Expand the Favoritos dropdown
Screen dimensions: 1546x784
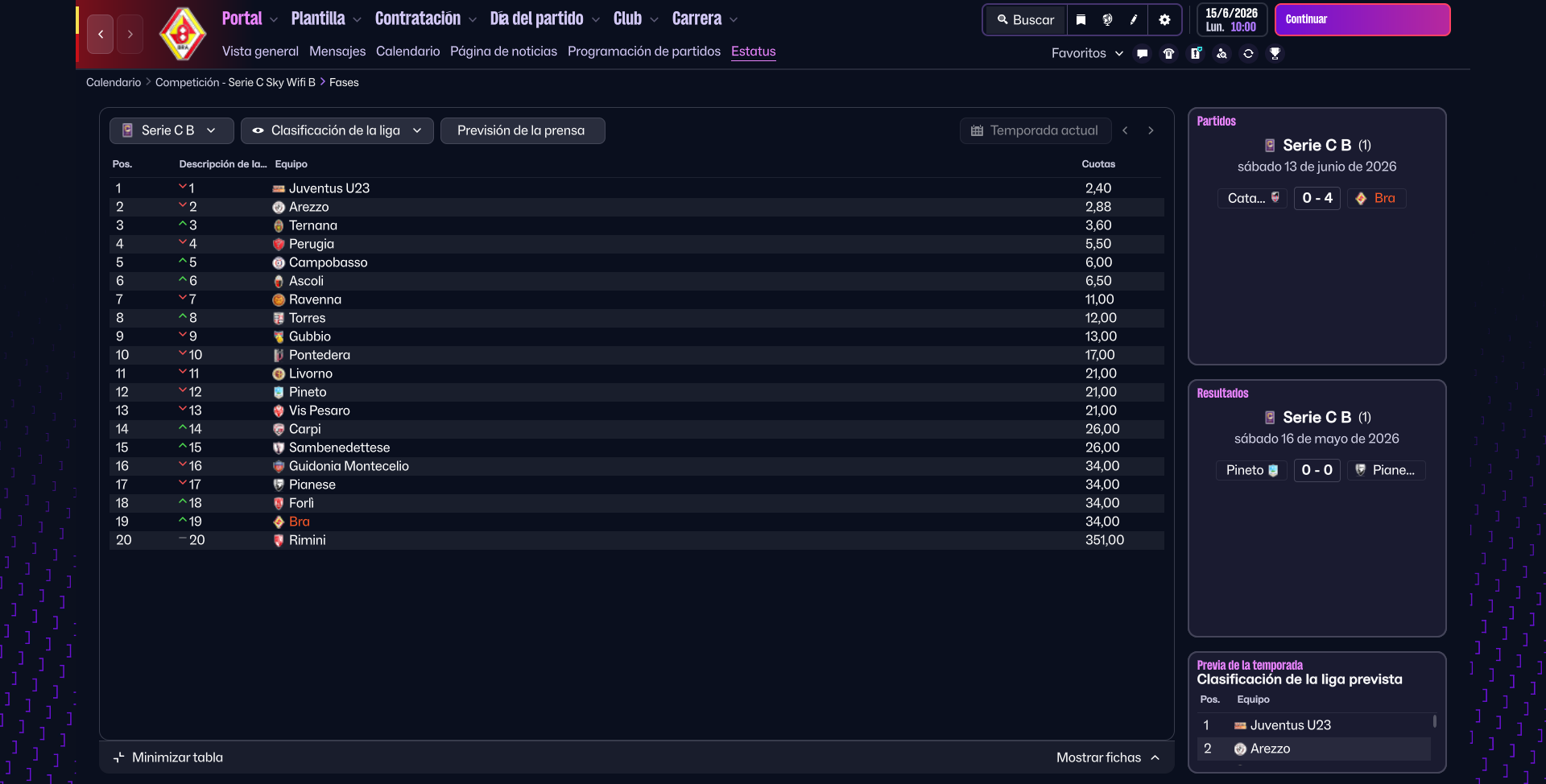1086,53
